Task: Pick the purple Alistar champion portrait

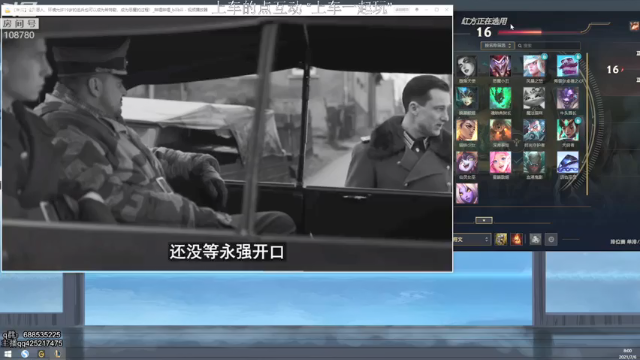Action: 567,98
